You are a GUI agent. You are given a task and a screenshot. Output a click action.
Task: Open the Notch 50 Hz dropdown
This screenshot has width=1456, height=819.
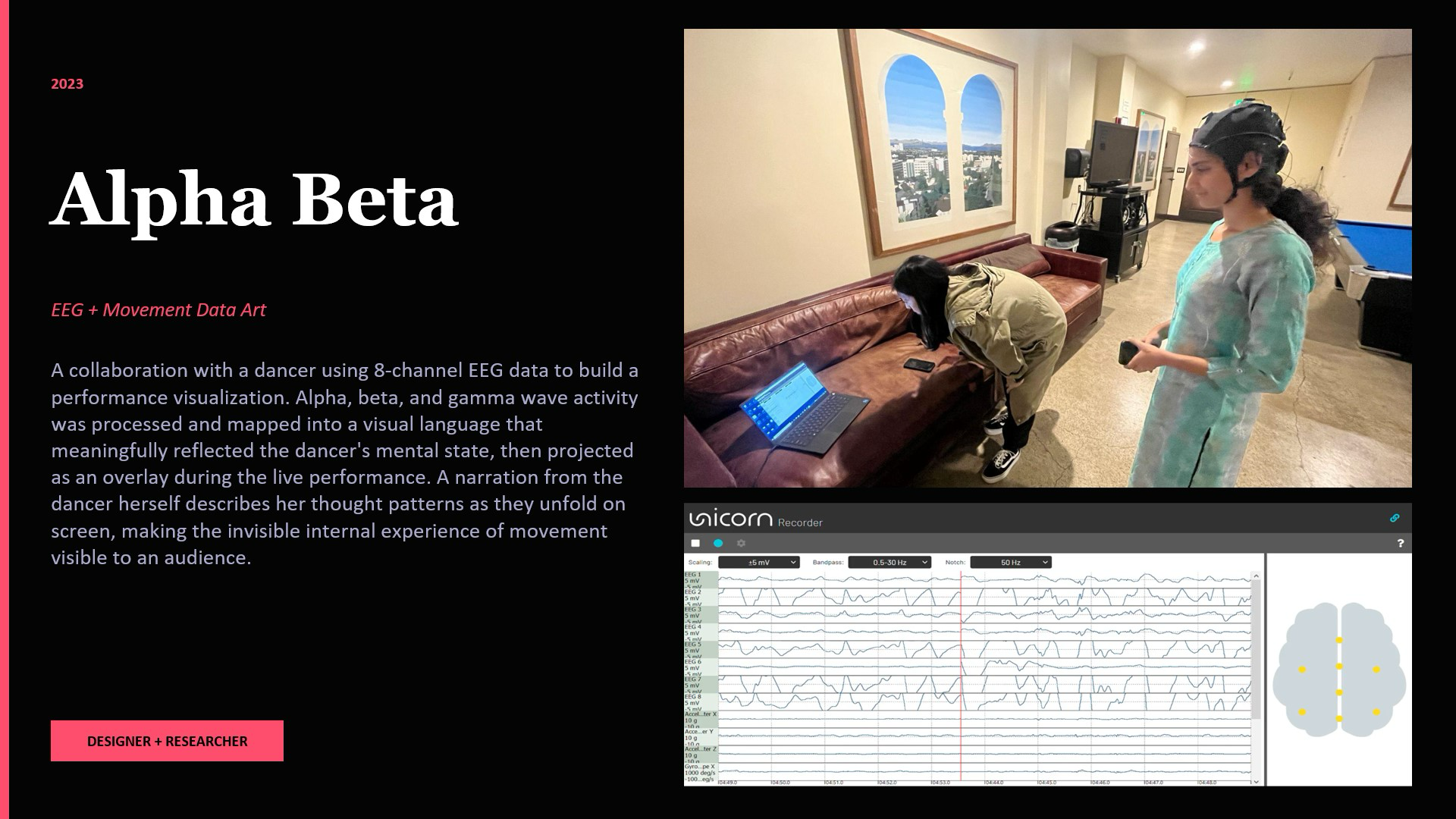(x=1011, y=562)
